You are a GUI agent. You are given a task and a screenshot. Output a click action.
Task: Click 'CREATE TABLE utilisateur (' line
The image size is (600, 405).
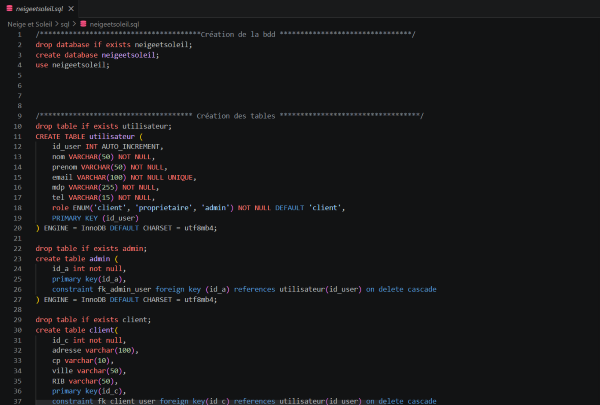click(89, 137)
